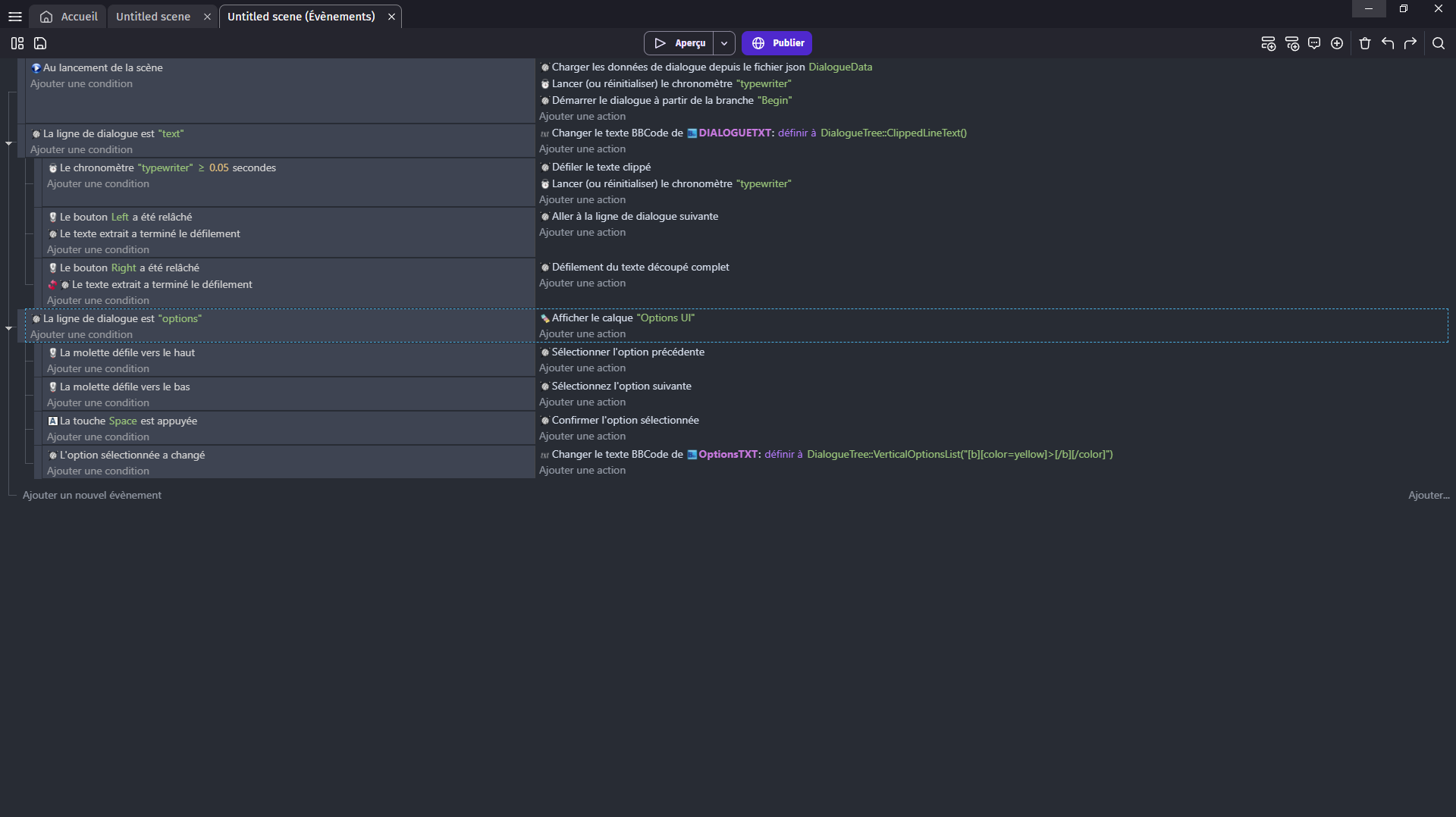
Task: Collapse the 'options' dialogue event arrow
Action: click(9, 328)
